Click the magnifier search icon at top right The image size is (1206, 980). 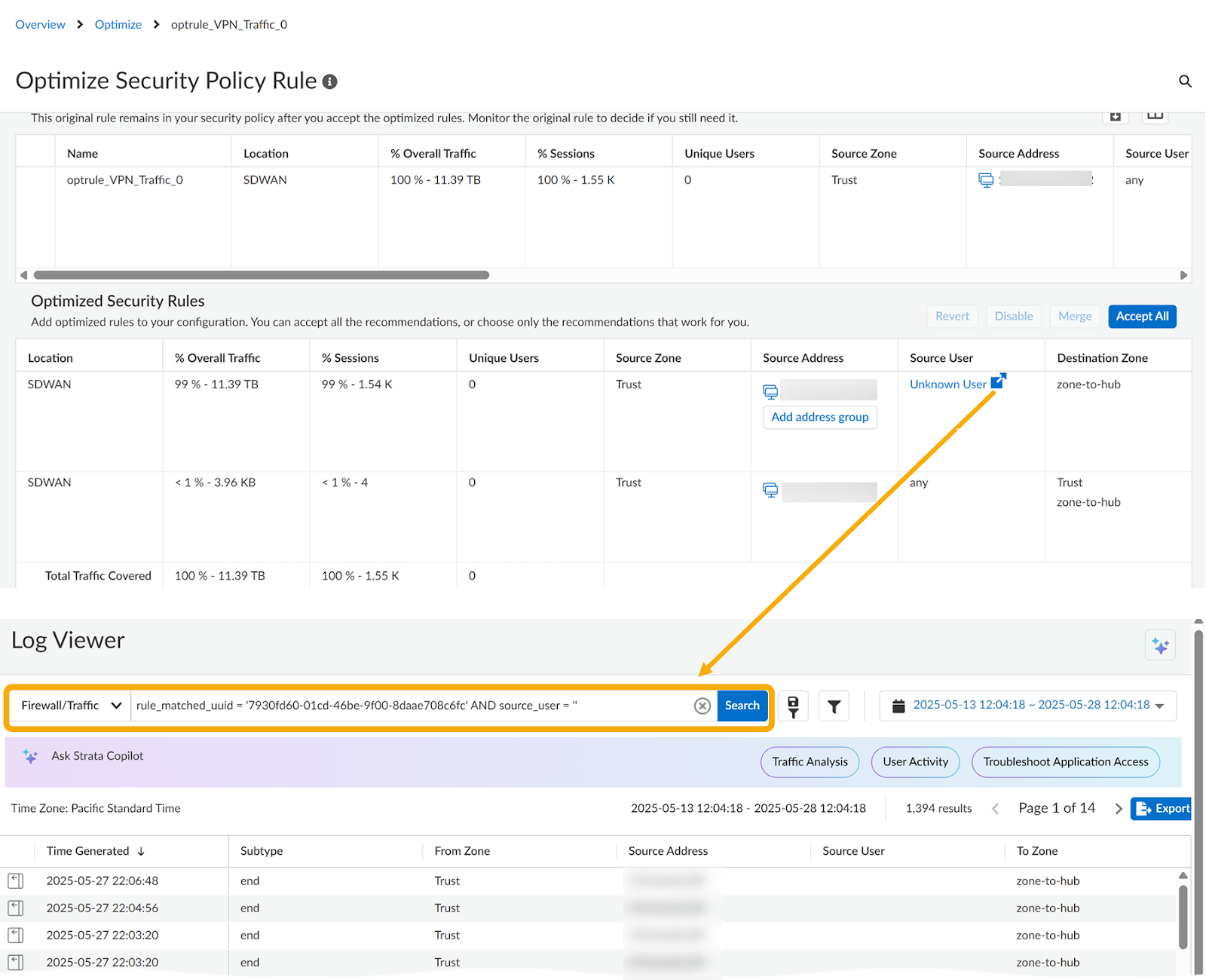[x=1185, y=81]
